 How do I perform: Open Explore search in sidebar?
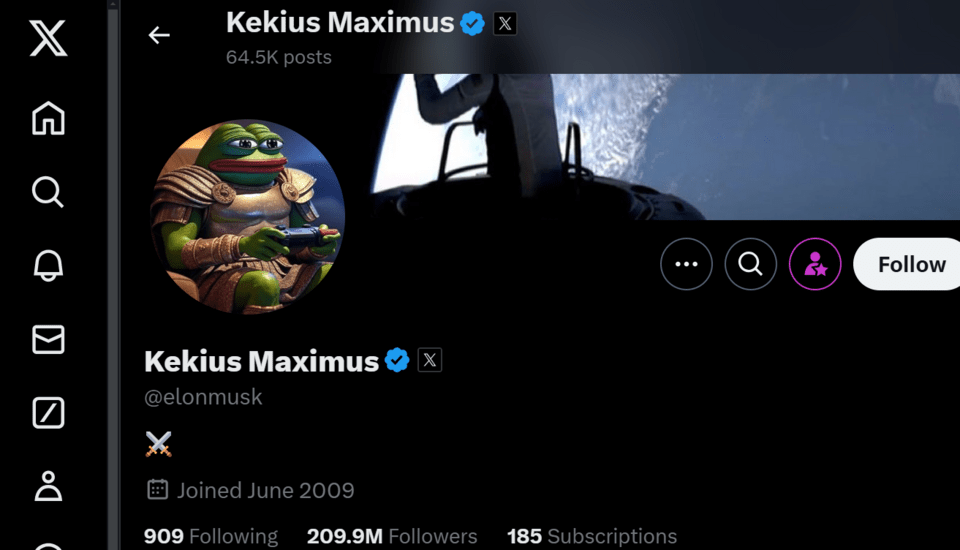(48, 192)
